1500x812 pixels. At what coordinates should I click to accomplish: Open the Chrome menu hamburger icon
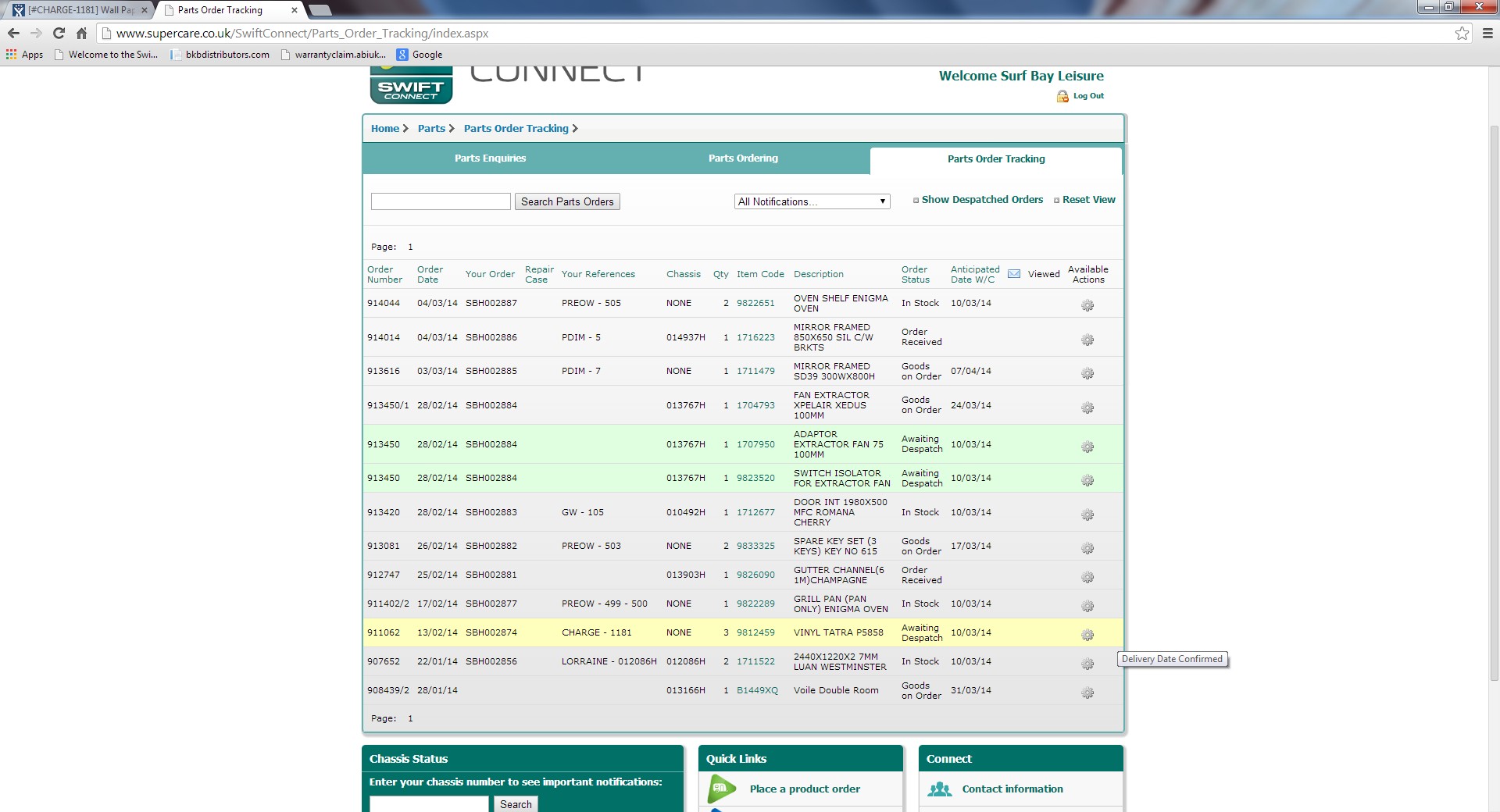1487,33
